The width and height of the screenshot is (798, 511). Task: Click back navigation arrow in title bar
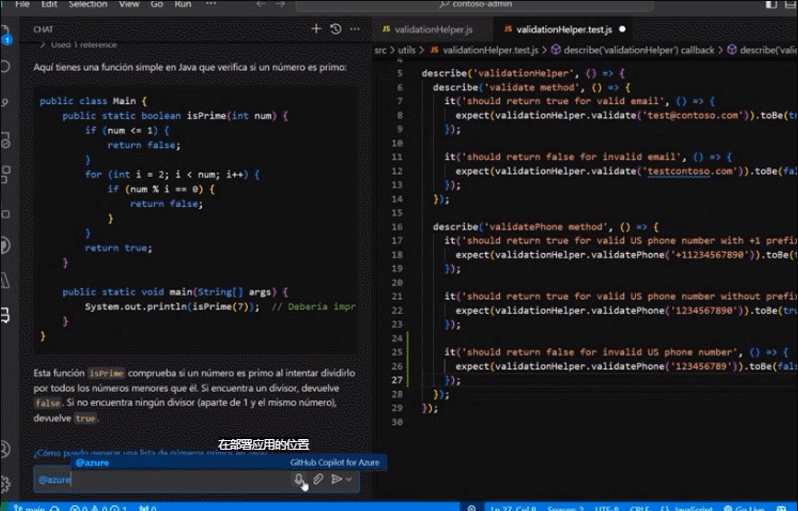pyautogui.click(x=260, y=4)
